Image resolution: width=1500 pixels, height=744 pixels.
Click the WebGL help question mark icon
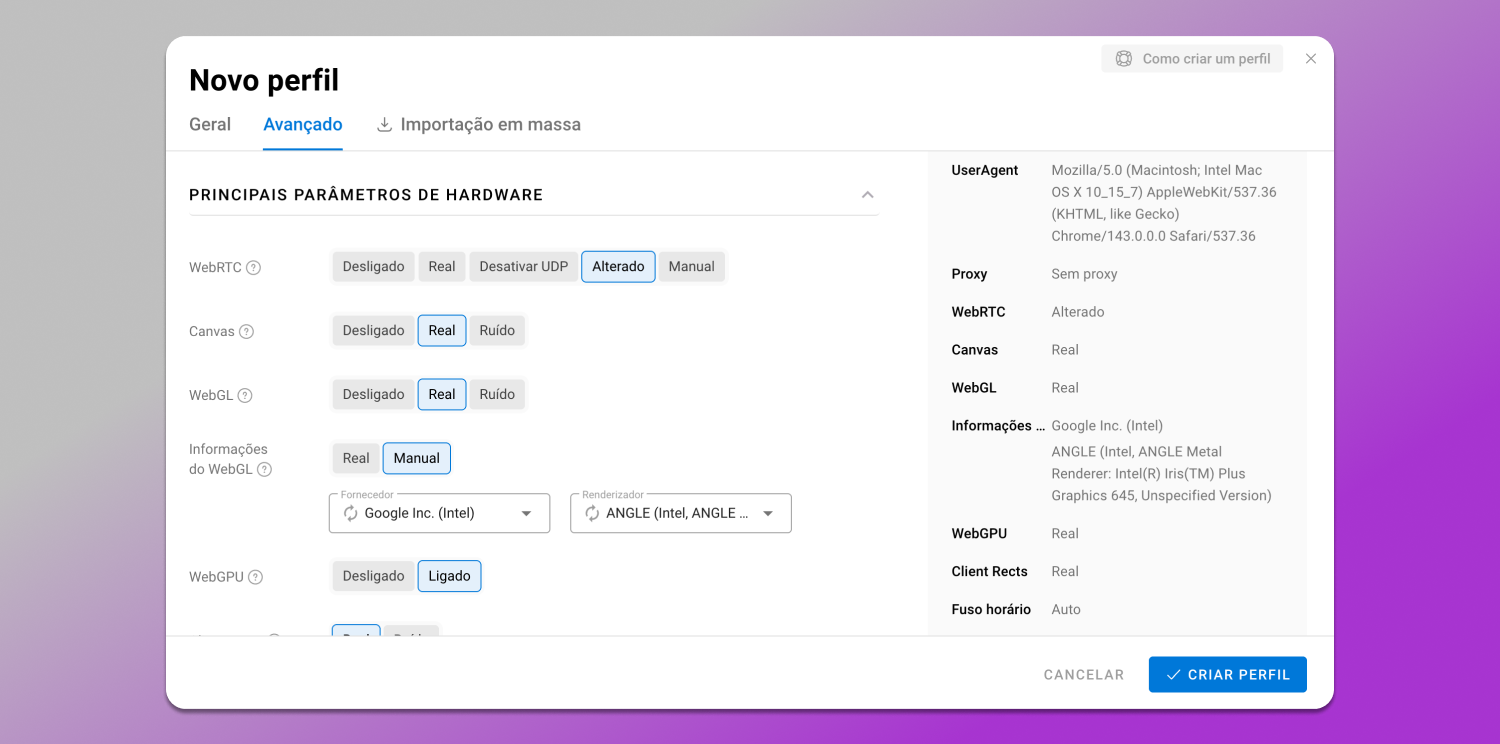point(245,396)
